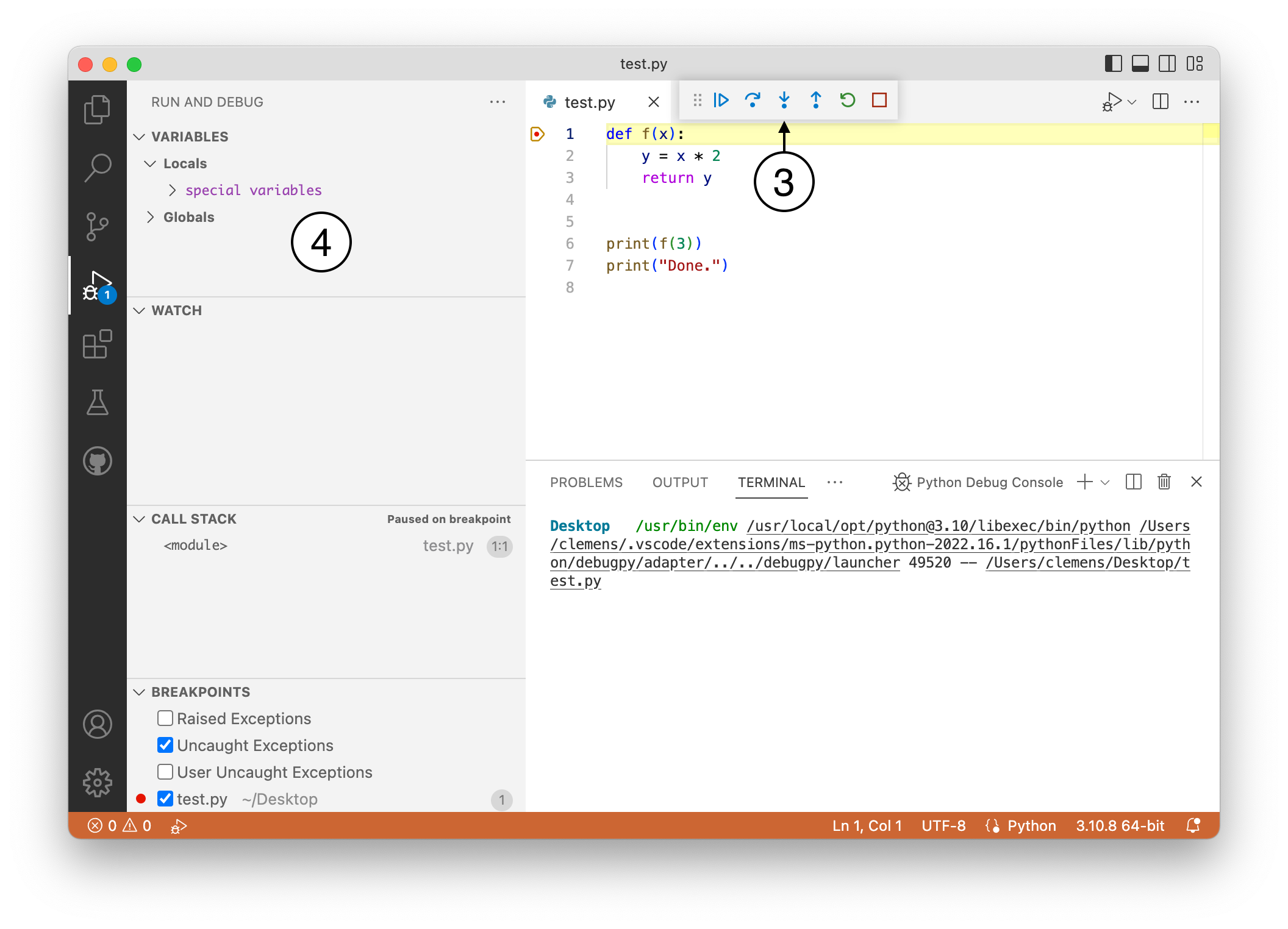The image size is (1288, 929).
Task: Enable Raised Exceptions breakpoint
Action: pos(165,718)
